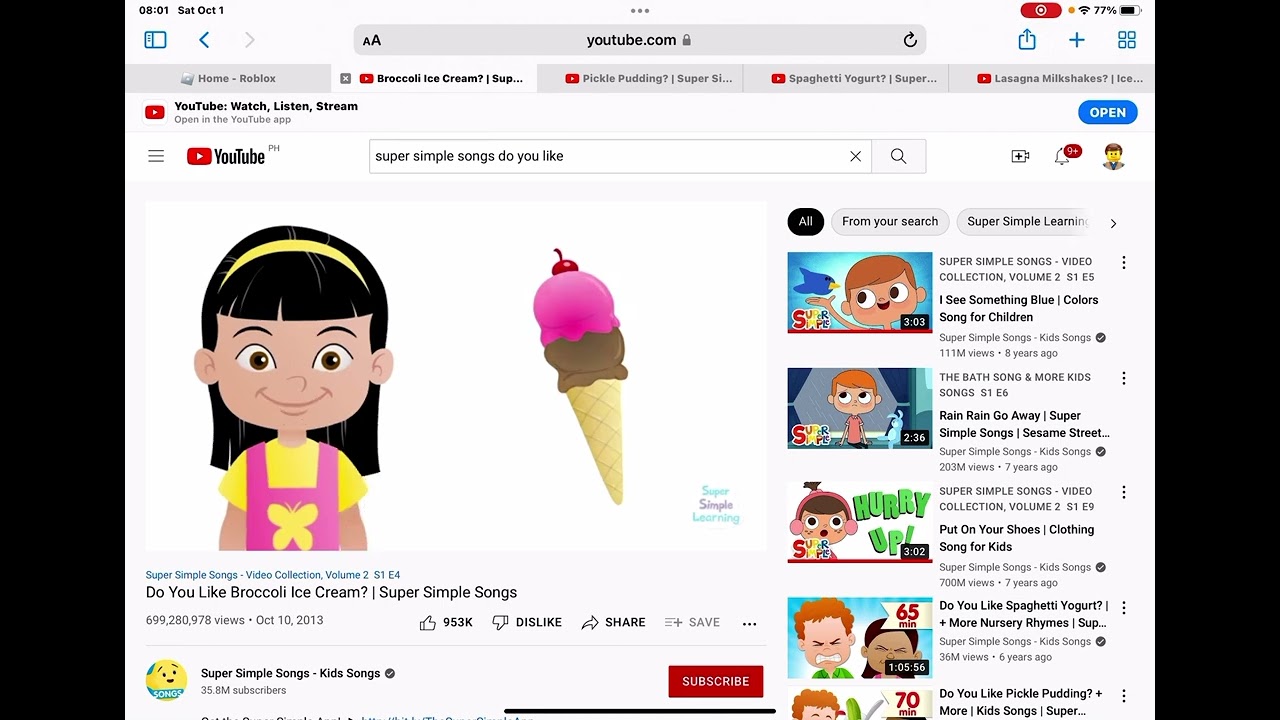
Task: Go back to previous page
Action: coord(204,40)
